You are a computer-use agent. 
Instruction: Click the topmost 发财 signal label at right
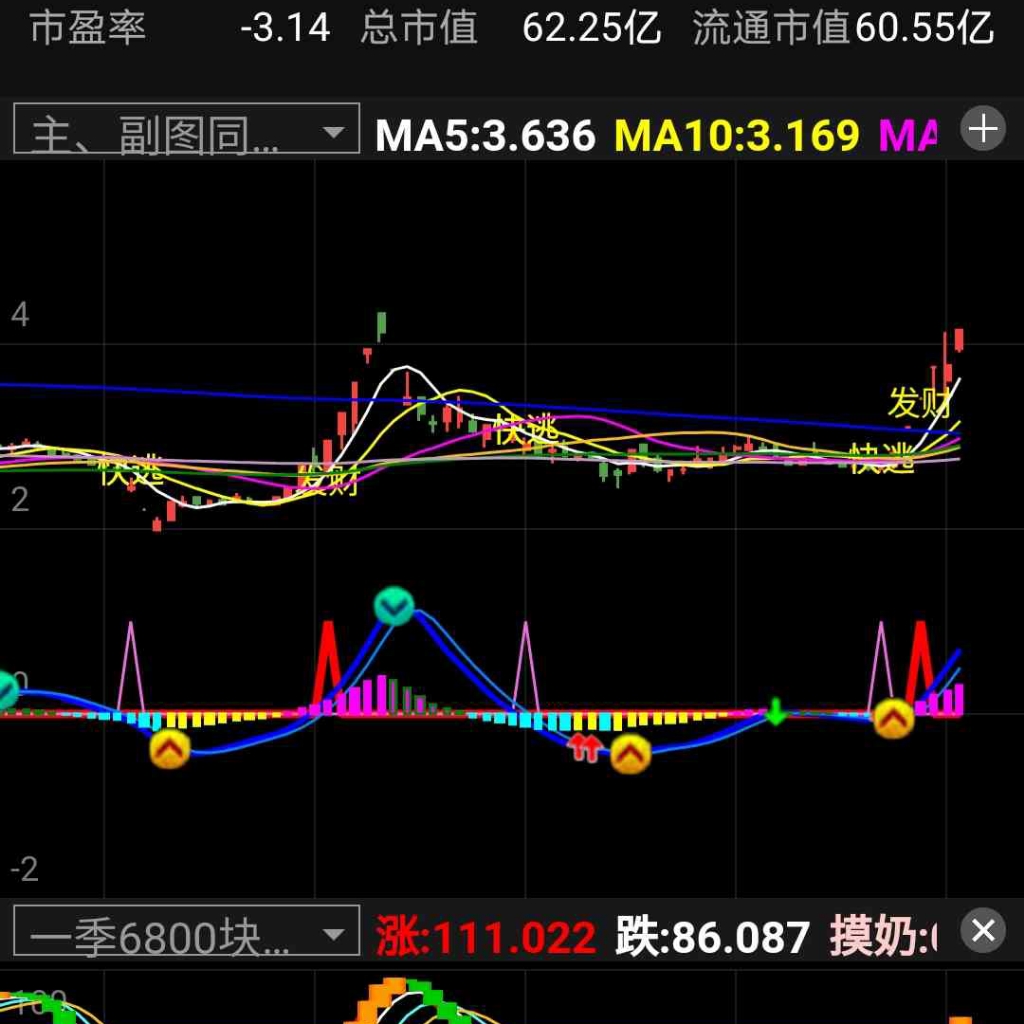point(918,402)
